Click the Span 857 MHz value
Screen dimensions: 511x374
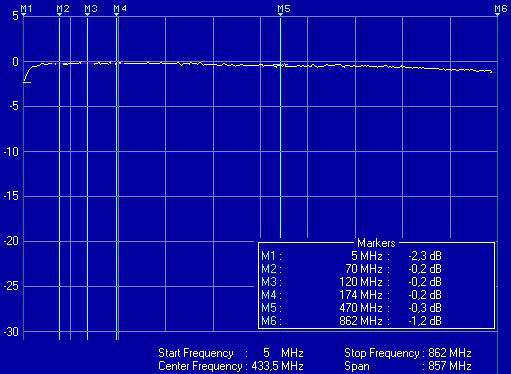point(450,366)
